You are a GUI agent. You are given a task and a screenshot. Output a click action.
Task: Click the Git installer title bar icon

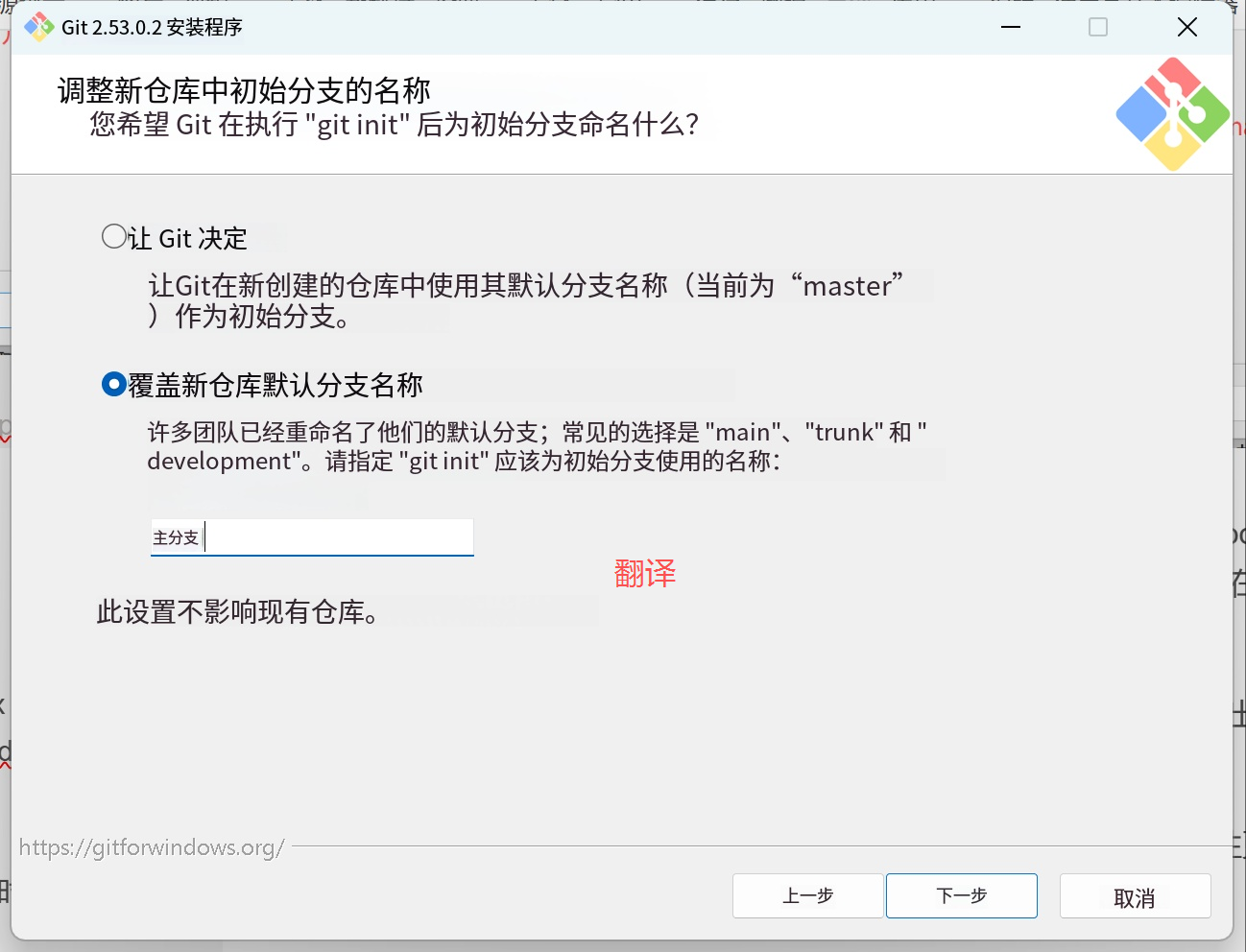click(39, 27)
